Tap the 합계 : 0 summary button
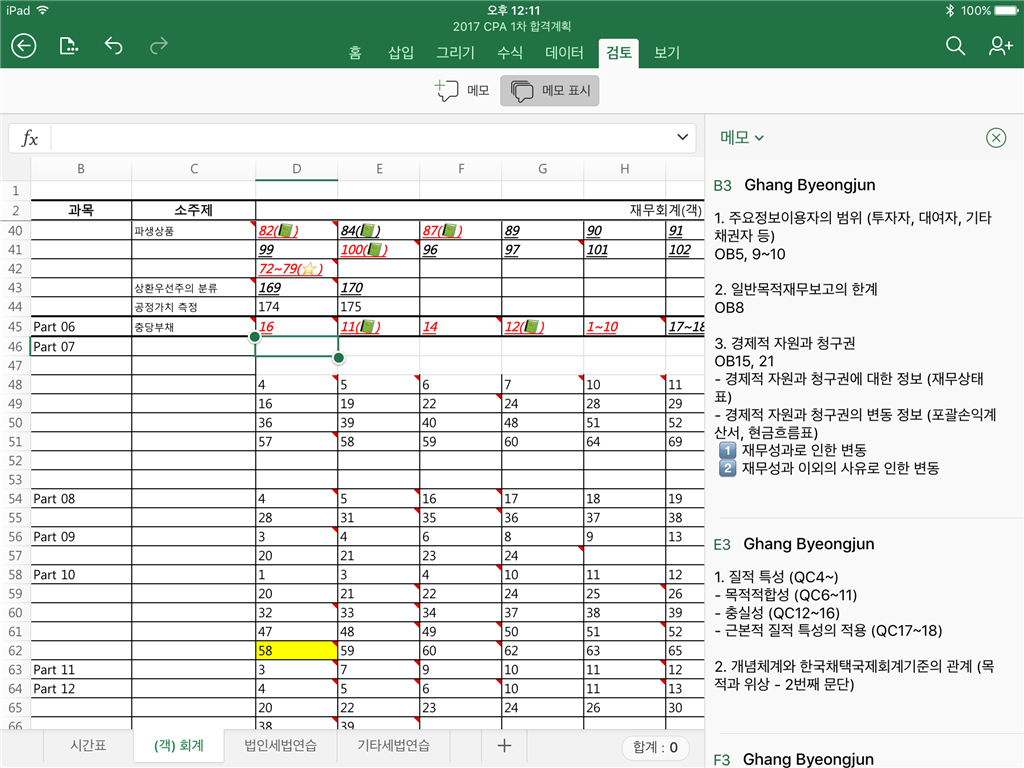Image resolution: width=1024 pixels, height=768 pixels. pos(655,747)
